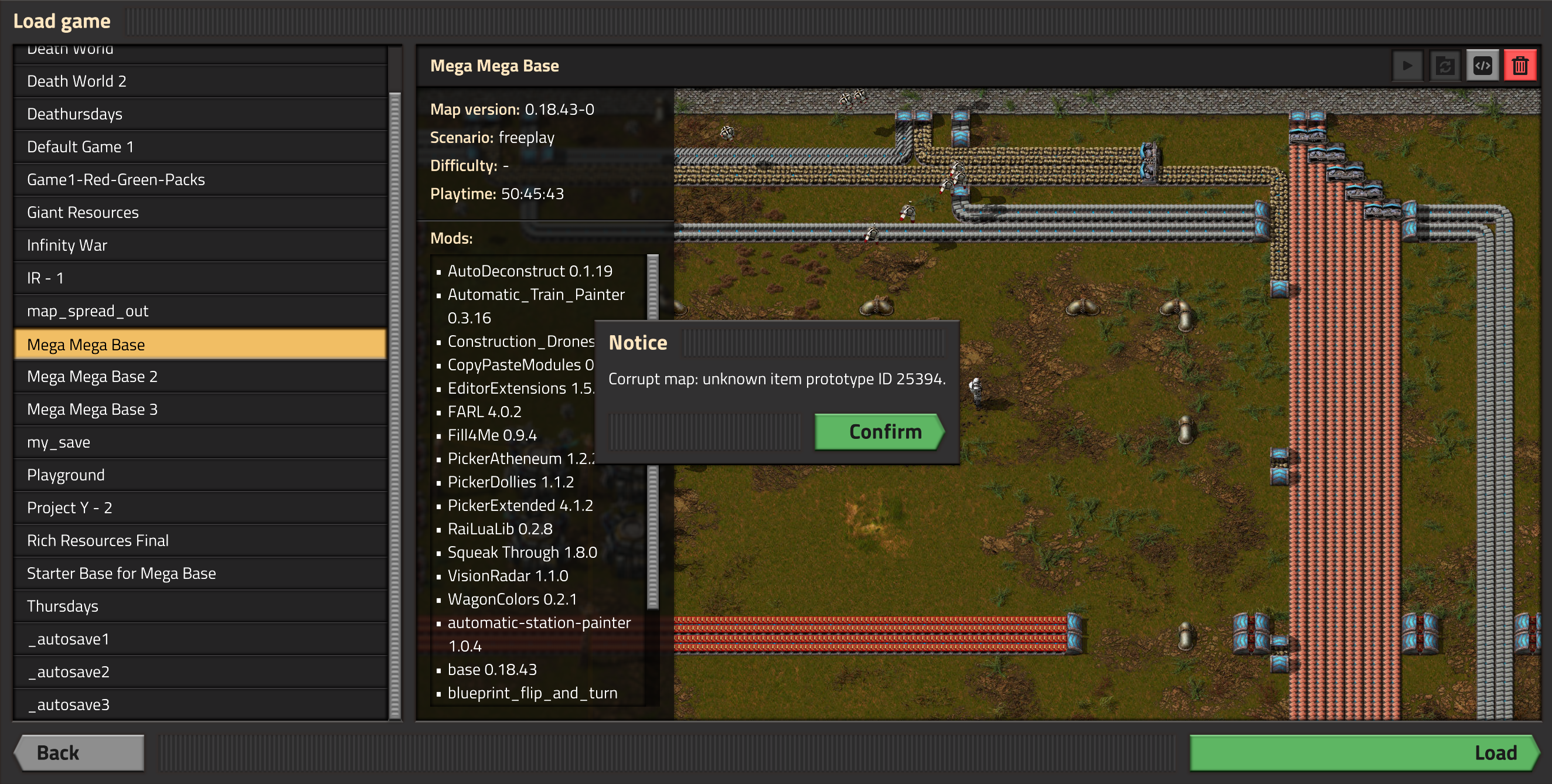Click the VisionRadar 1.1.0 mod entry
This screenshot has width=1552, height=784.
[508, 577]
